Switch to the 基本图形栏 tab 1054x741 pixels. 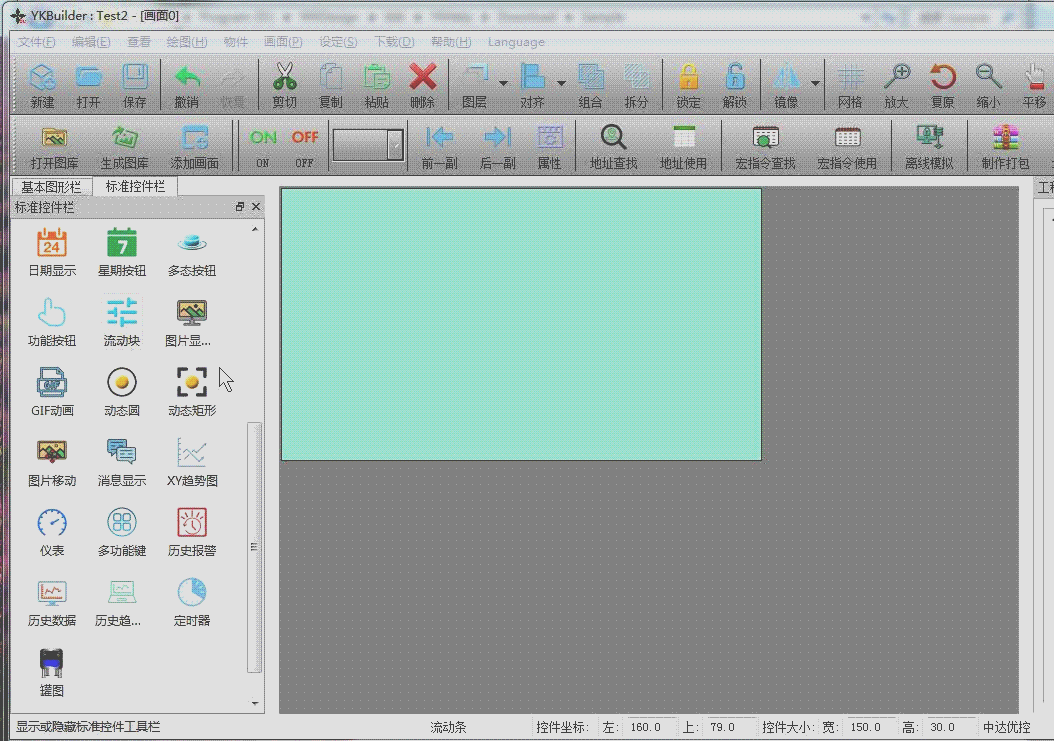(x=53, y=187)
